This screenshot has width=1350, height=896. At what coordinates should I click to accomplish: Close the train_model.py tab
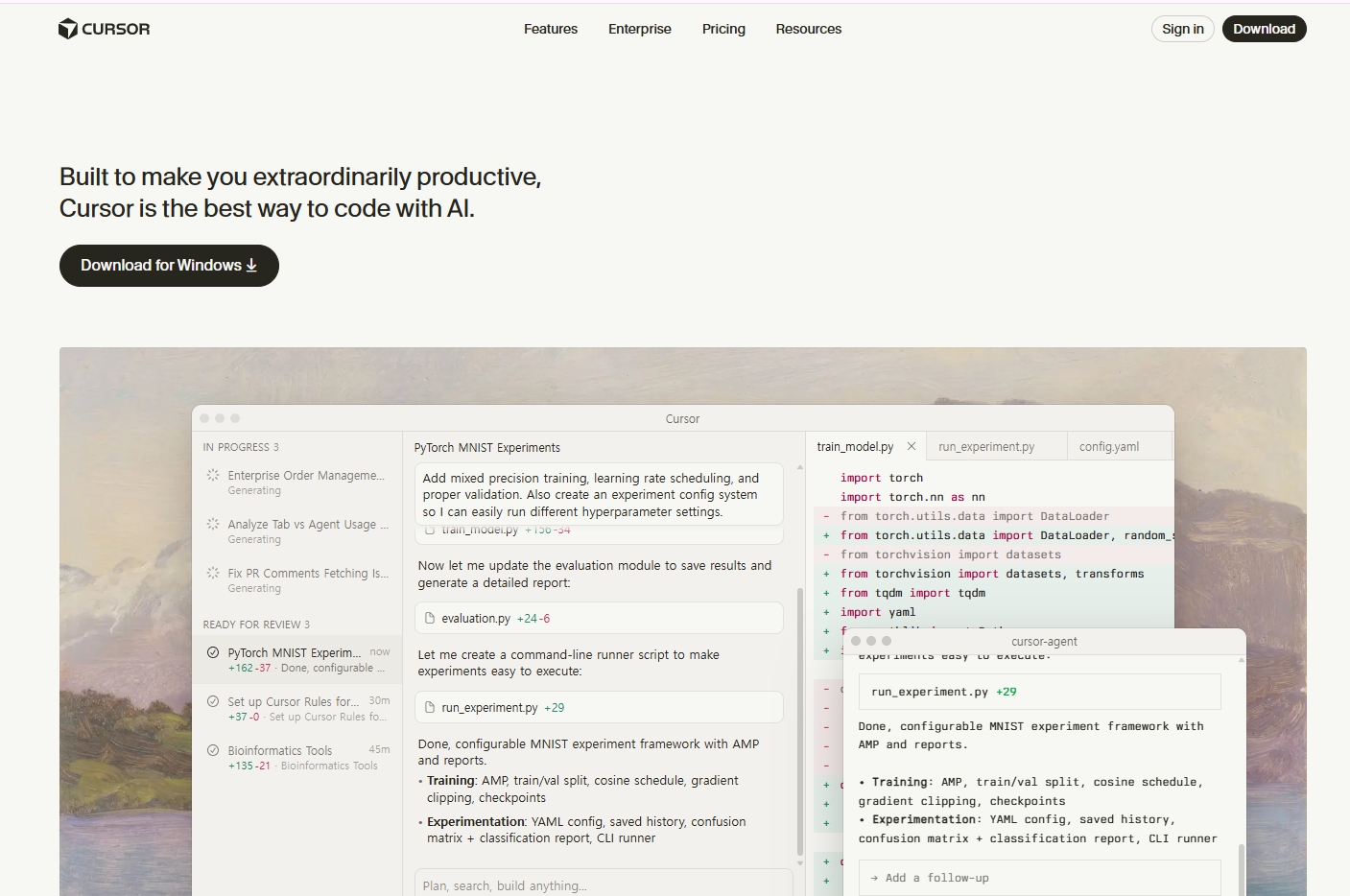912,446
